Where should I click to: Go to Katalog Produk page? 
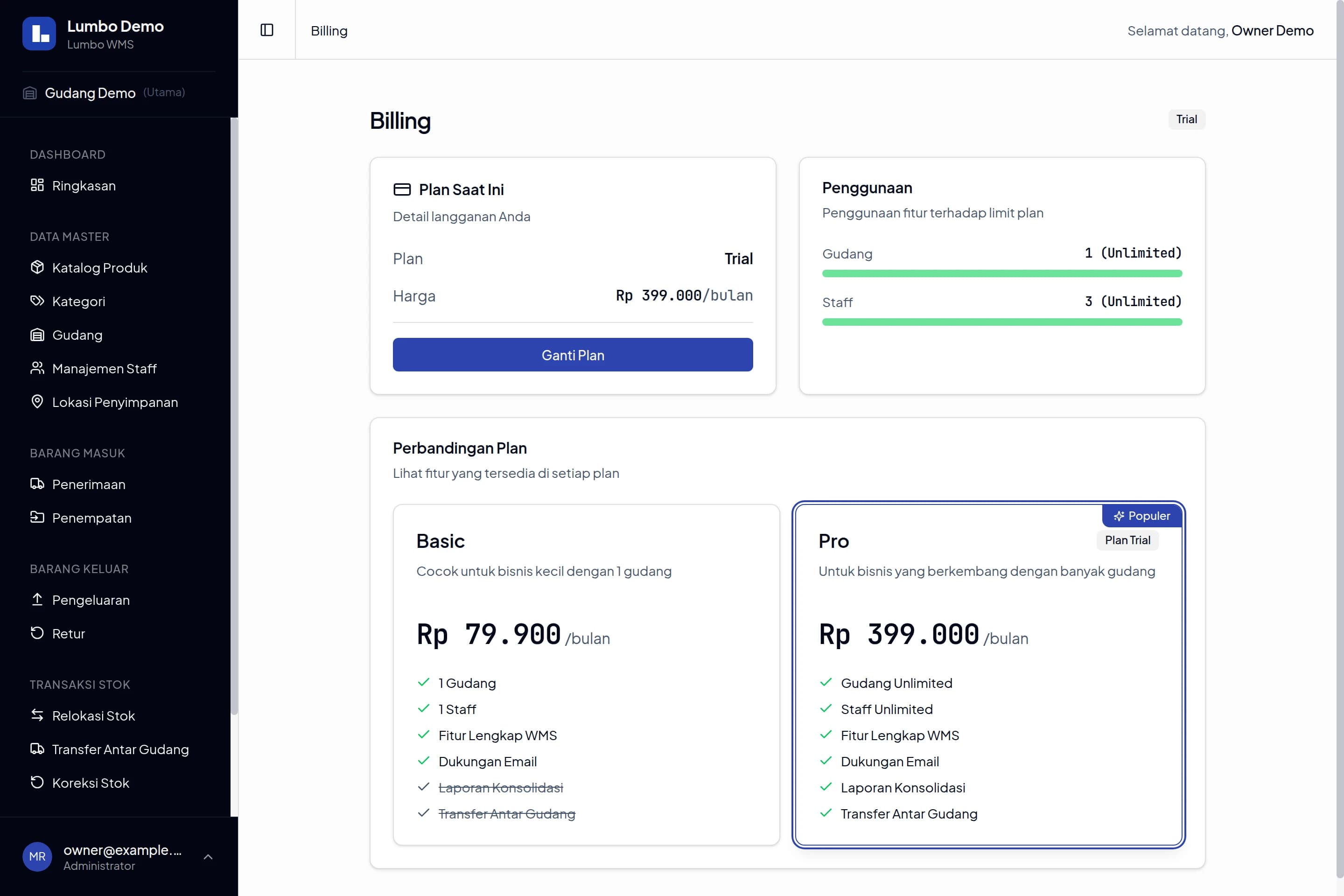[119, 268]
